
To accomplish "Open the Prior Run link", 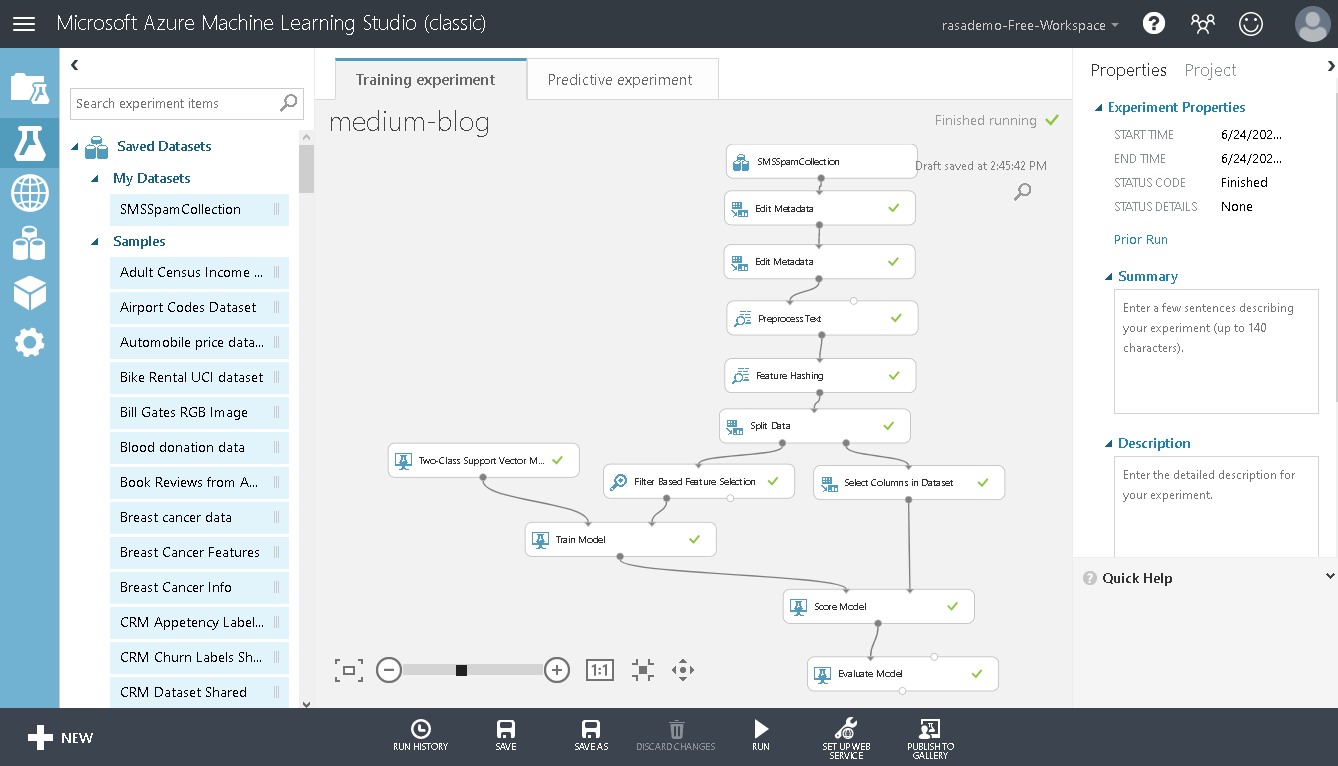I will 1140,239.
